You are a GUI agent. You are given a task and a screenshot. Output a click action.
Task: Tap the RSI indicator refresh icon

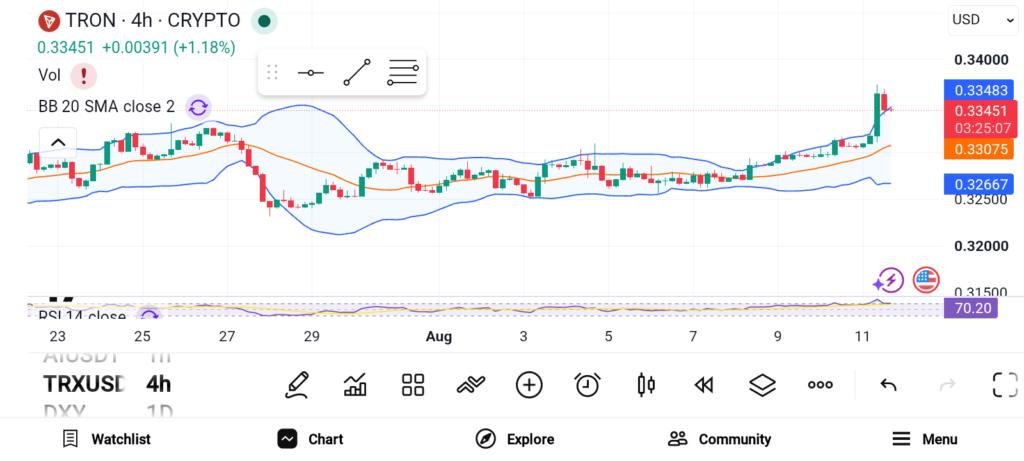coord(150,316)
